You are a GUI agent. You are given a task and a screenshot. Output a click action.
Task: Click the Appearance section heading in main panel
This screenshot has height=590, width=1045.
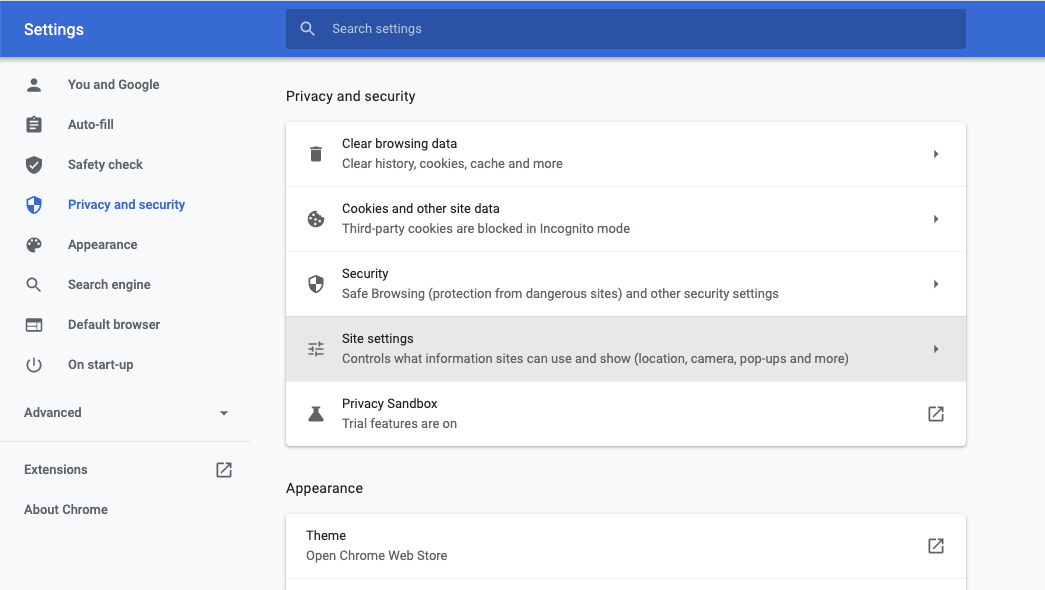pos(325,488)
